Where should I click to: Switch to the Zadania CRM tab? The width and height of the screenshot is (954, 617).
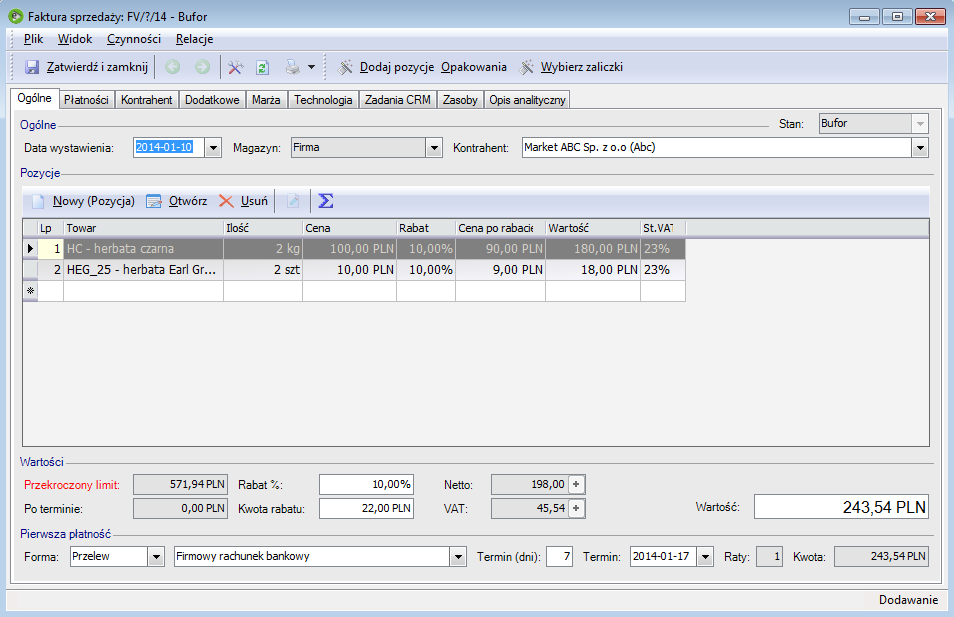pos(398,100)
